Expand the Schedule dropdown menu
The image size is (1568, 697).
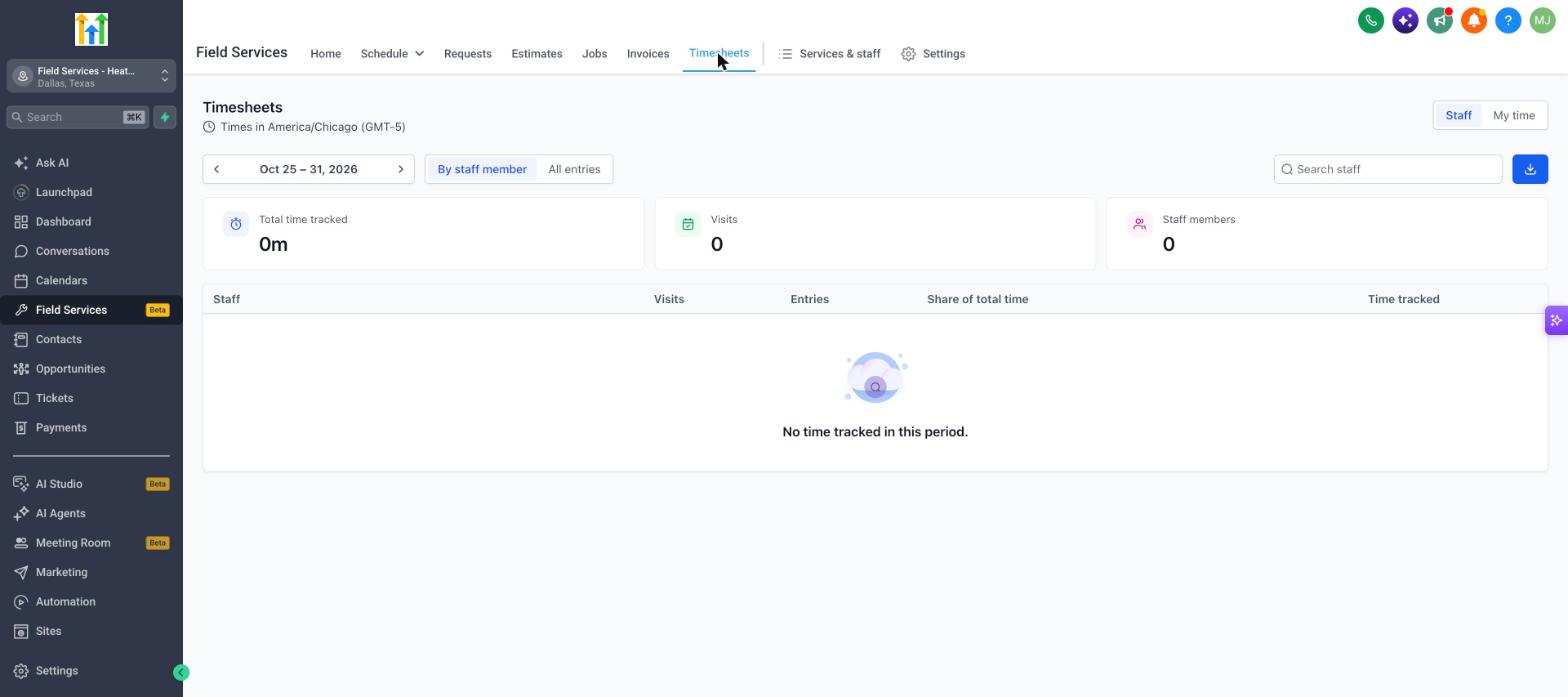[x=392, y=54]
